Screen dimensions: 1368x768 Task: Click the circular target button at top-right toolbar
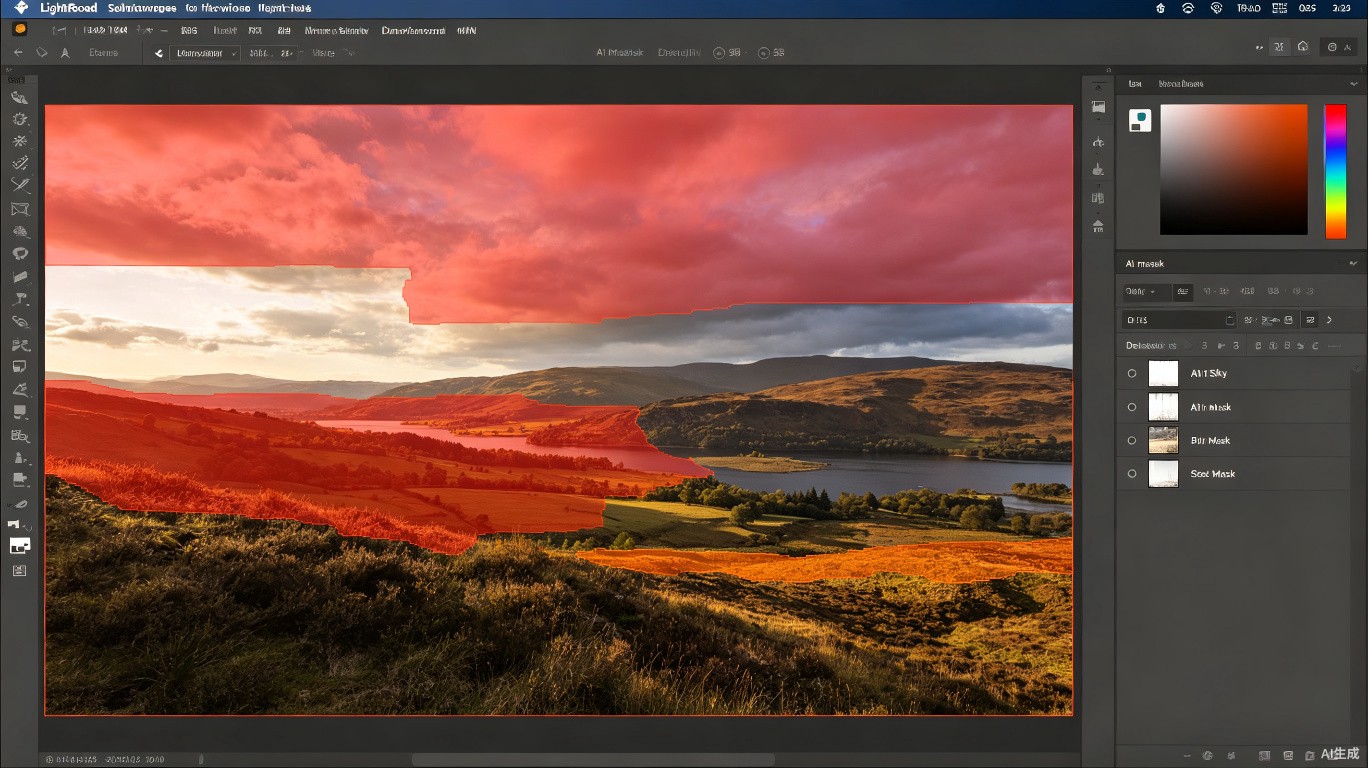1332,47
